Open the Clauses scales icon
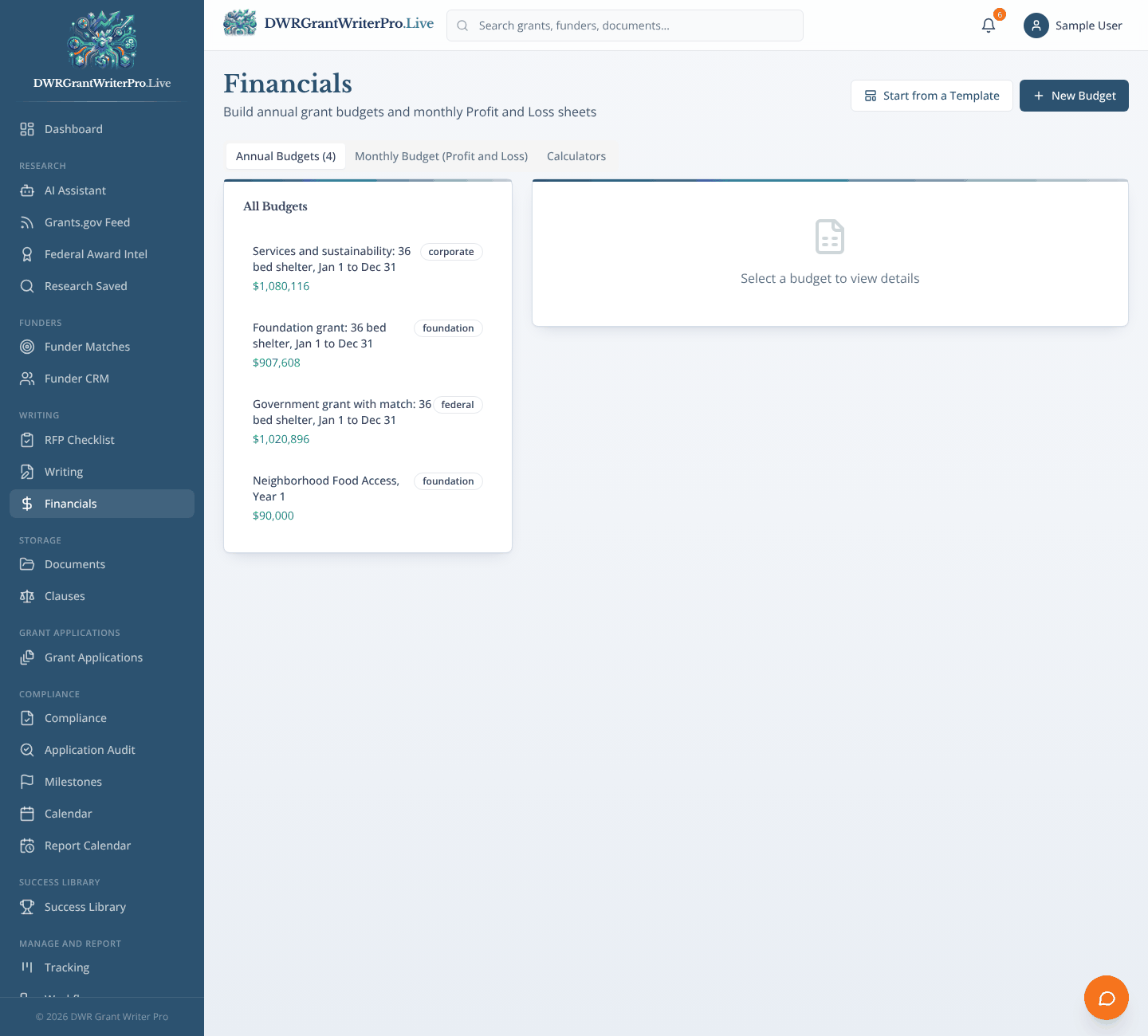1148x1036 pixels. 27,596
